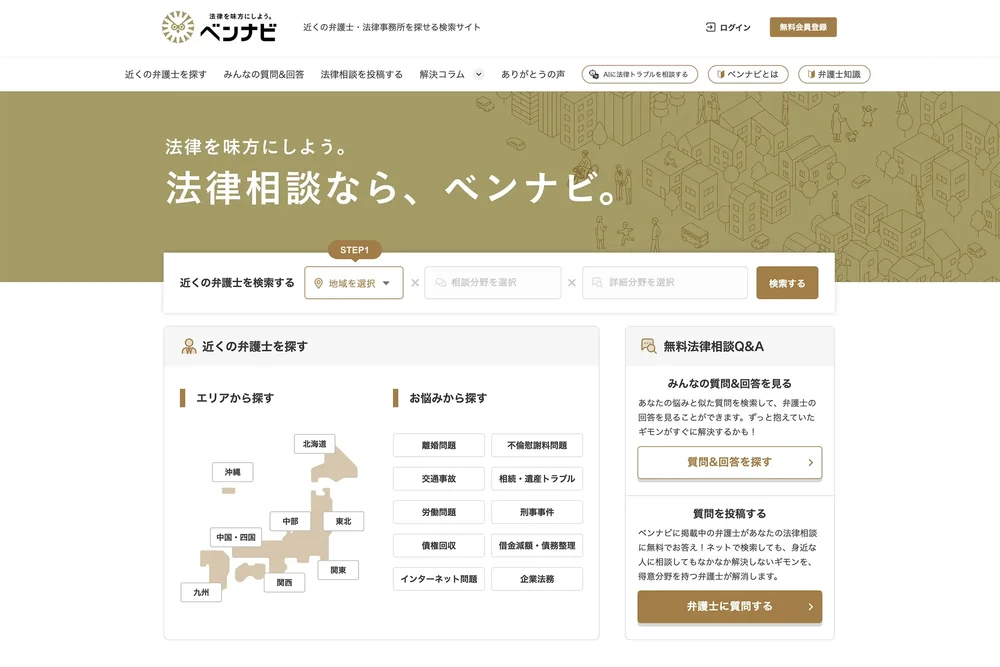Viewport: 1000px width, 667px height.
Task: Click the book icon in 弁護士知識 pill
Action: coord(811,74)
